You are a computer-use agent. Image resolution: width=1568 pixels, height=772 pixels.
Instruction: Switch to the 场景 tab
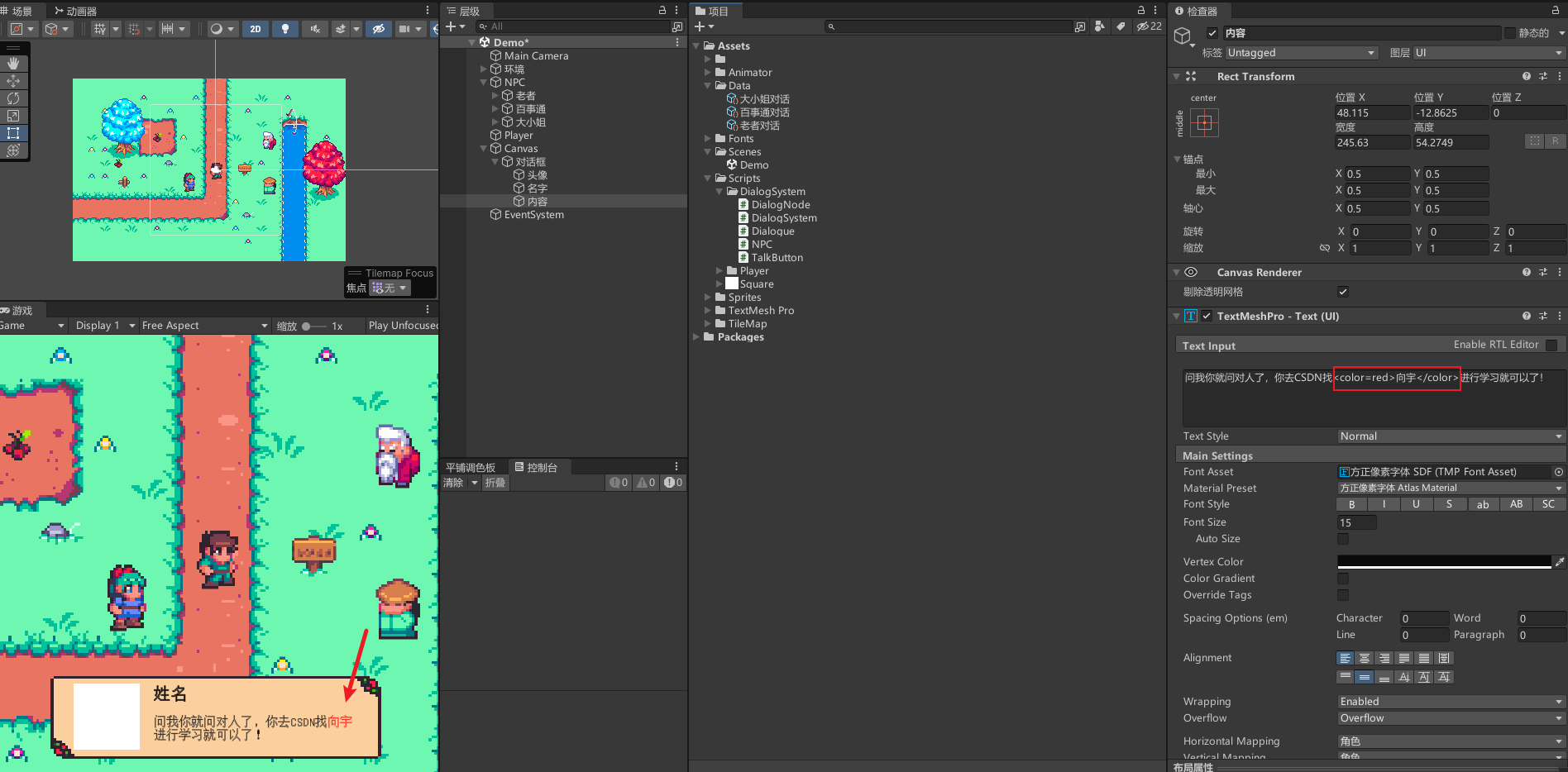click(17, 11)
